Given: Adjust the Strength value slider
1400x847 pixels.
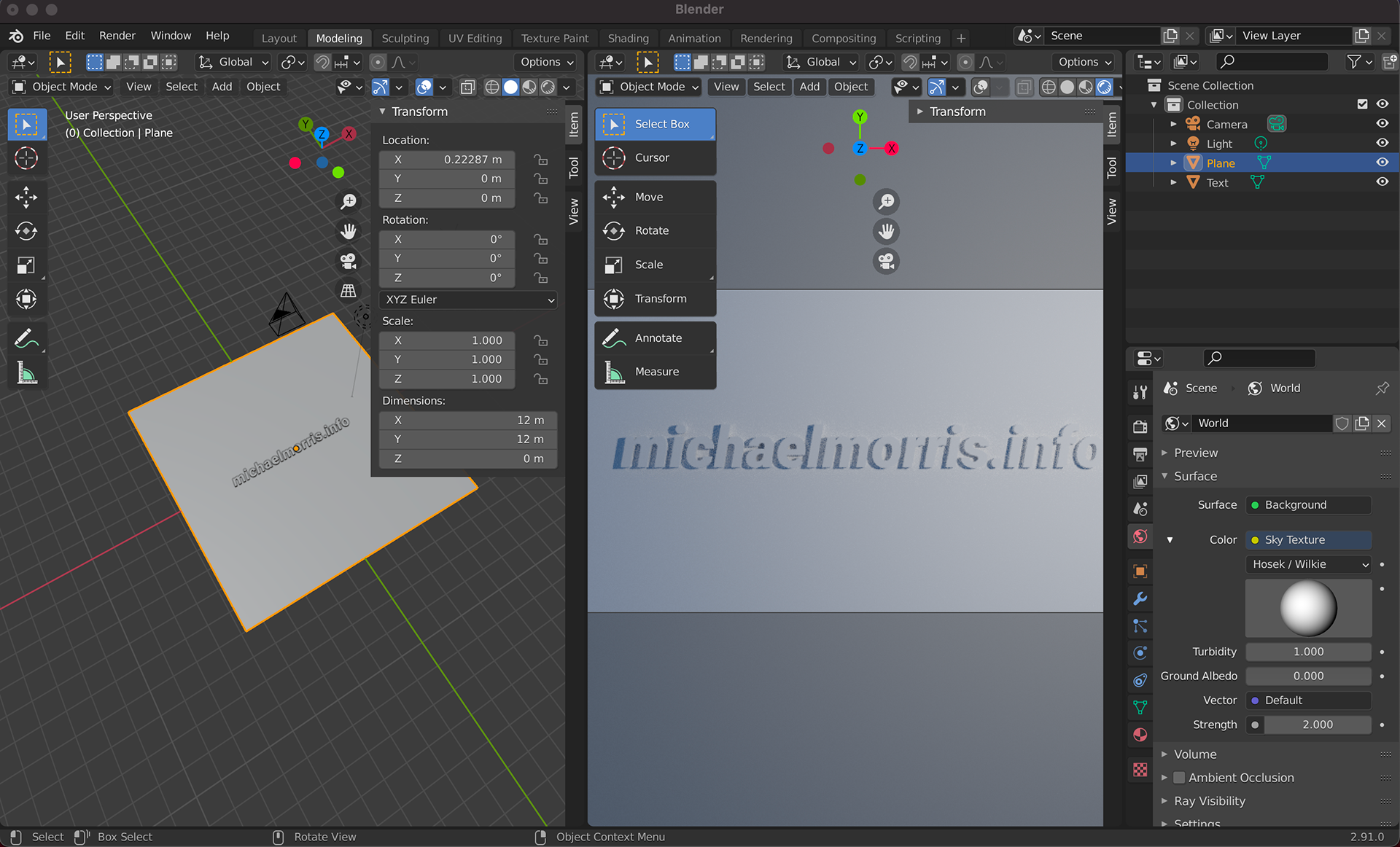Looking at the screenshot, I should [x=1318, y=725].
